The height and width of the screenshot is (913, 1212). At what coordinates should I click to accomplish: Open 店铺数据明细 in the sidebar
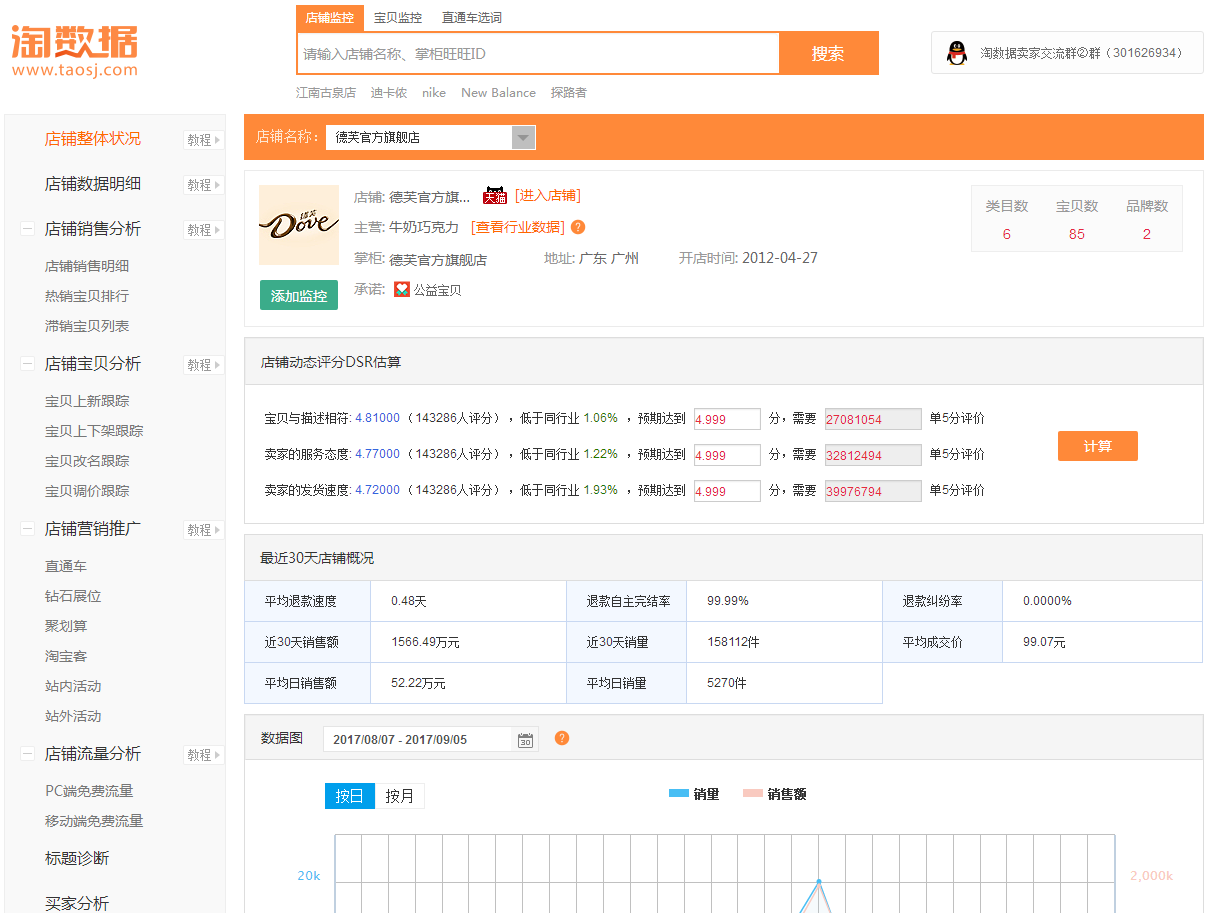pos(93,184)
